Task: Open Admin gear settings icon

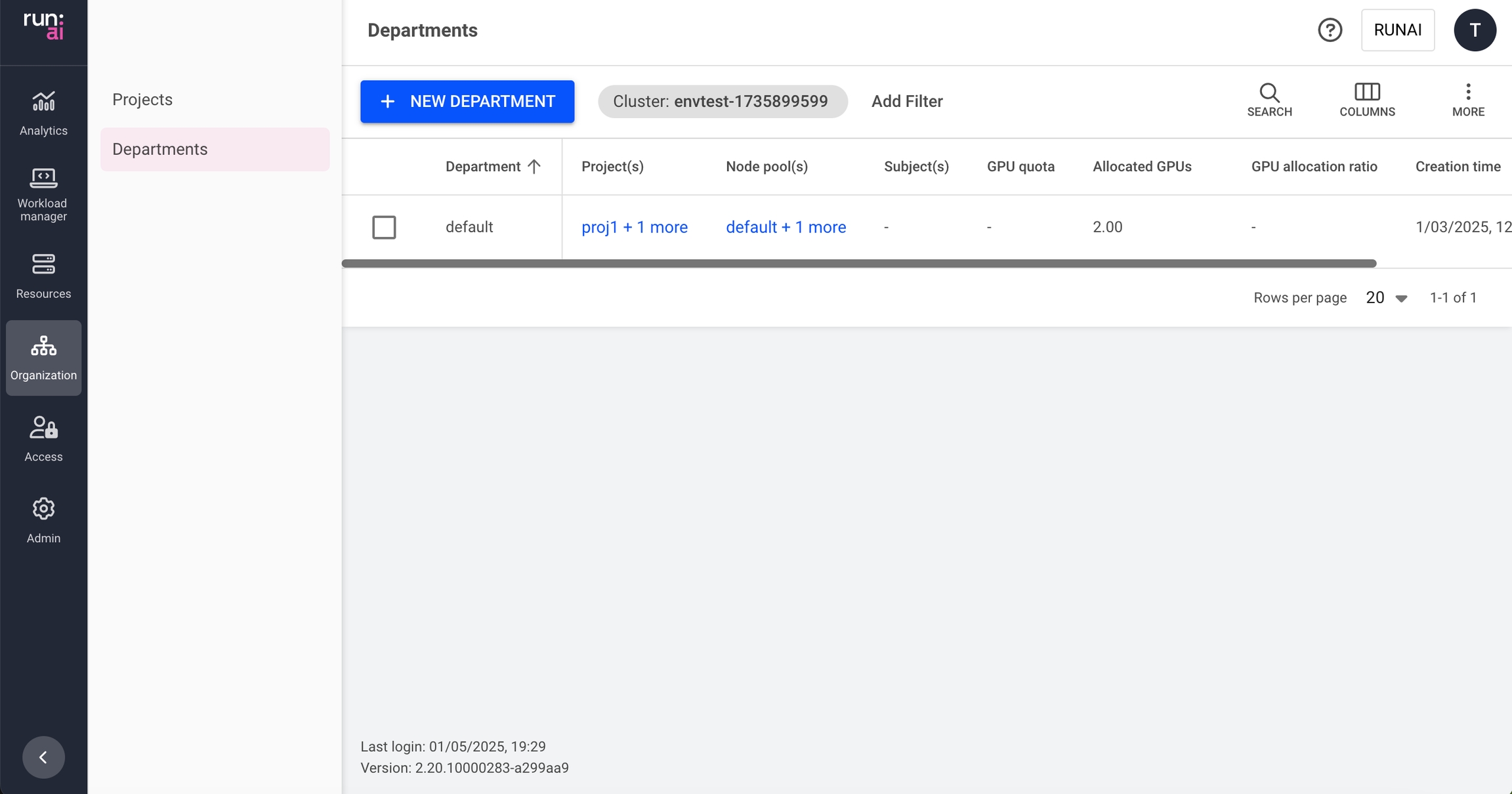Action: [x=43, y=509]
